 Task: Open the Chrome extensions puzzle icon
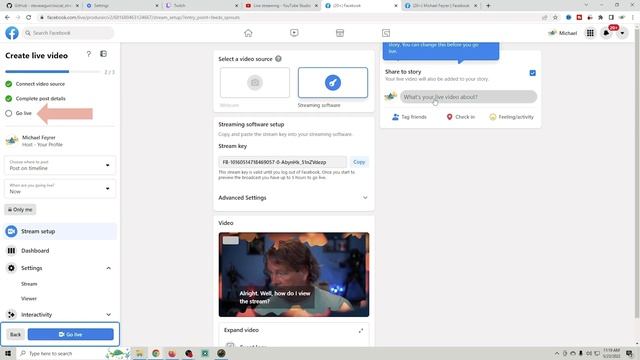point(600,18)
